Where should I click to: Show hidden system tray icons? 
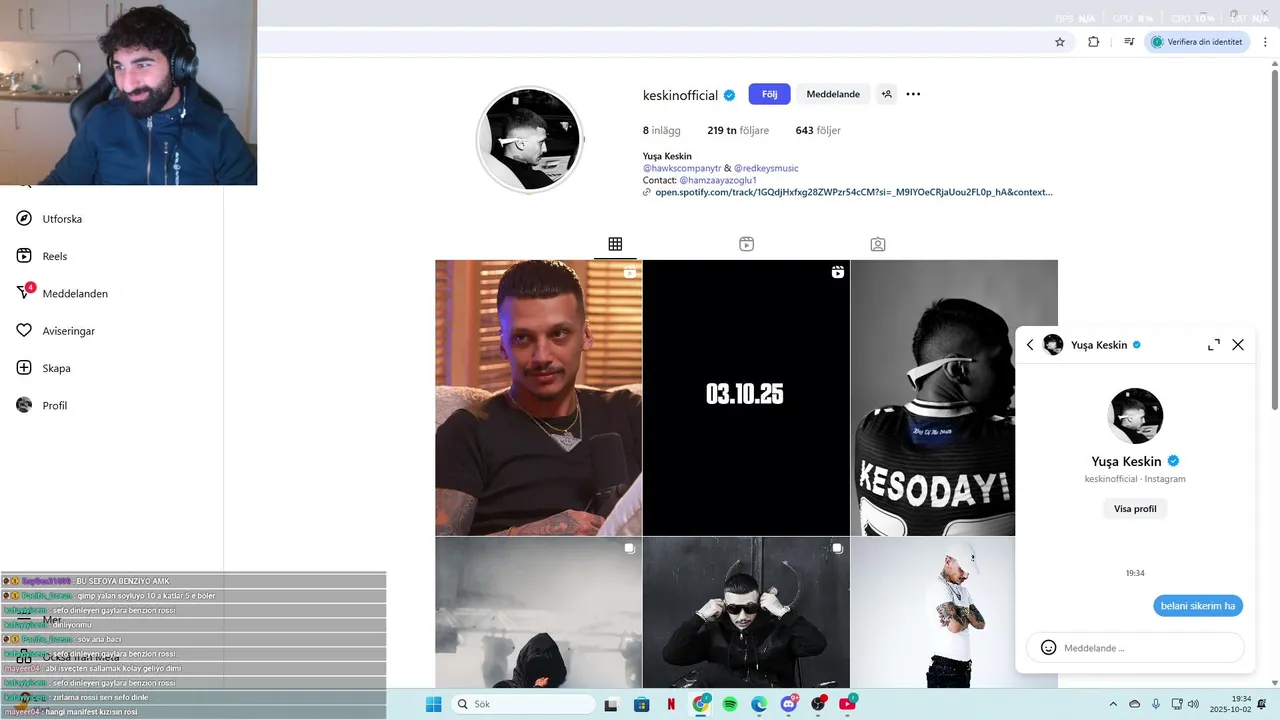1113,704
